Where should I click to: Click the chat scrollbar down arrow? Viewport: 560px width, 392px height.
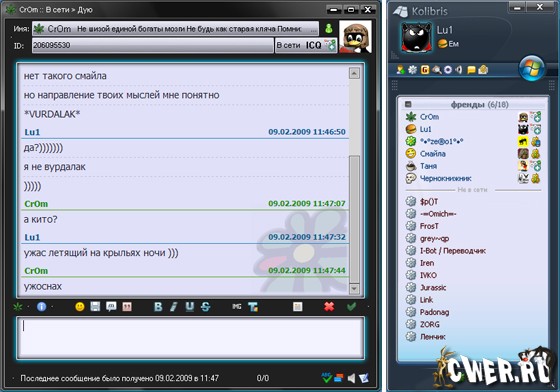click(354, 288)
